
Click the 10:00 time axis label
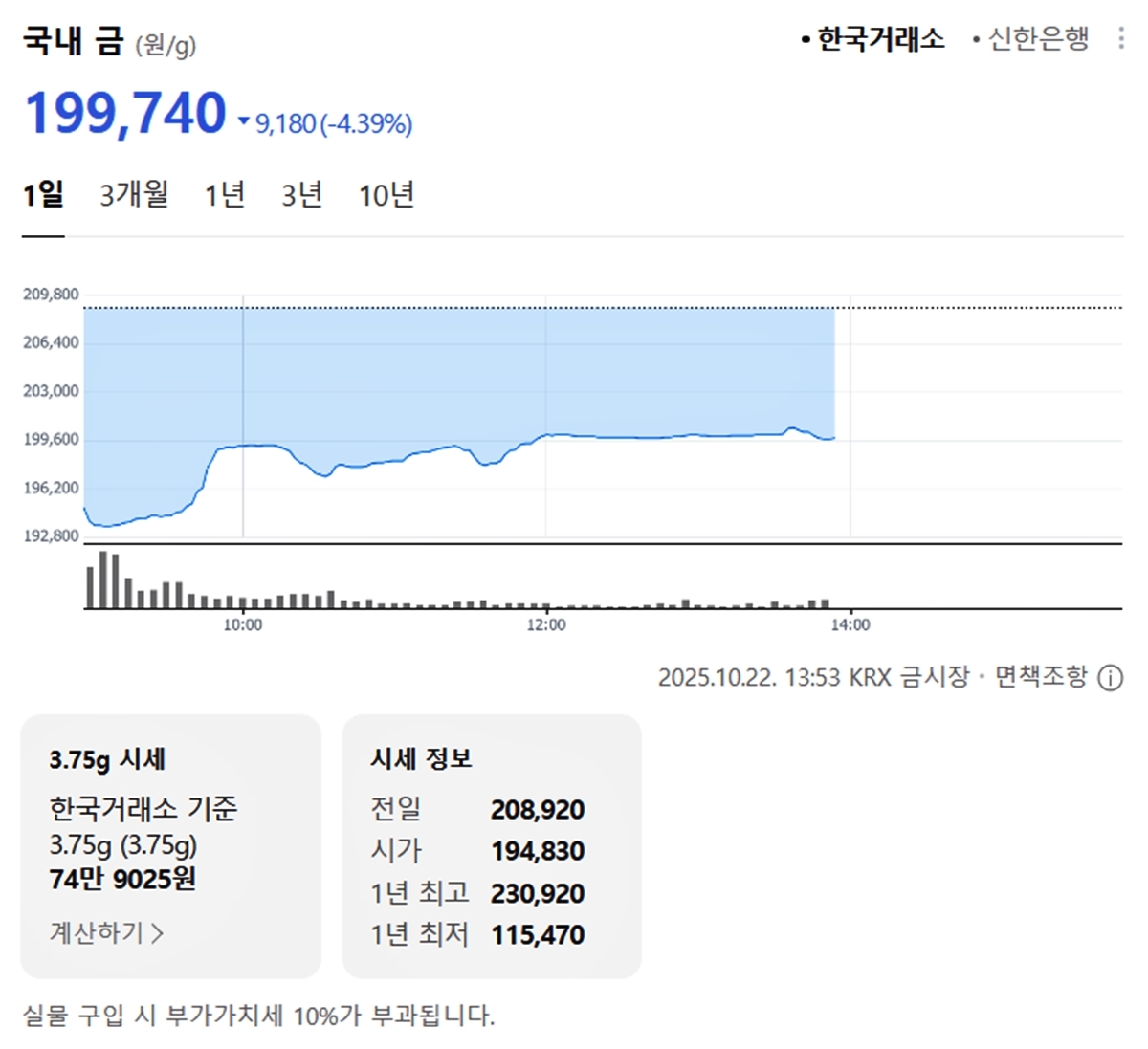pos(243,625)
